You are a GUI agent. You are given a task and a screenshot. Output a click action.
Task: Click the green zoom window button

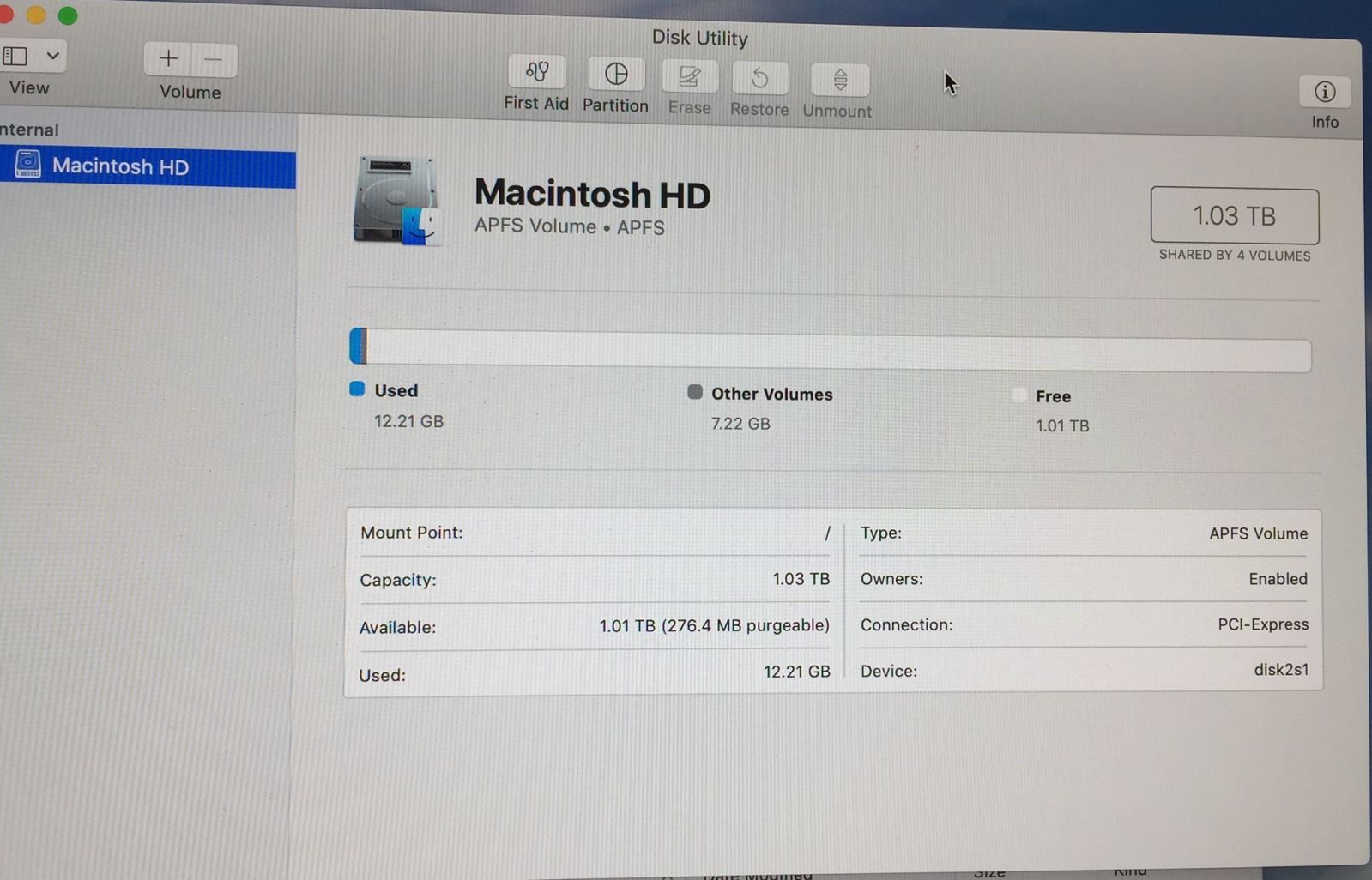(x=67, y=15)
